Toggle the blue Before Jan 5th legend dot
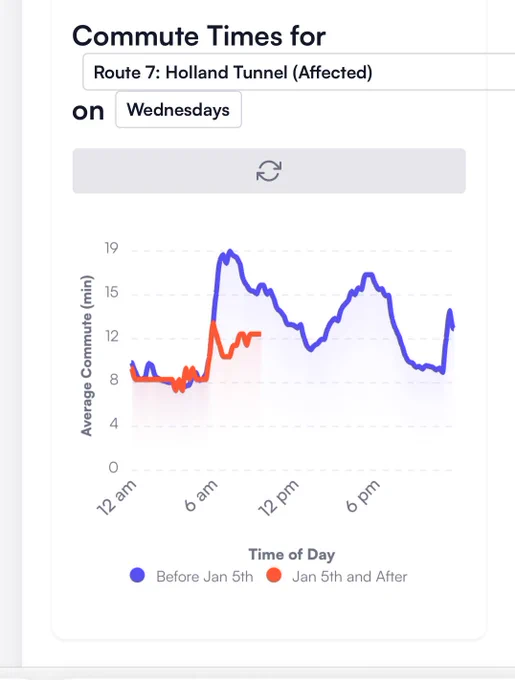 (x=137, y=575)
